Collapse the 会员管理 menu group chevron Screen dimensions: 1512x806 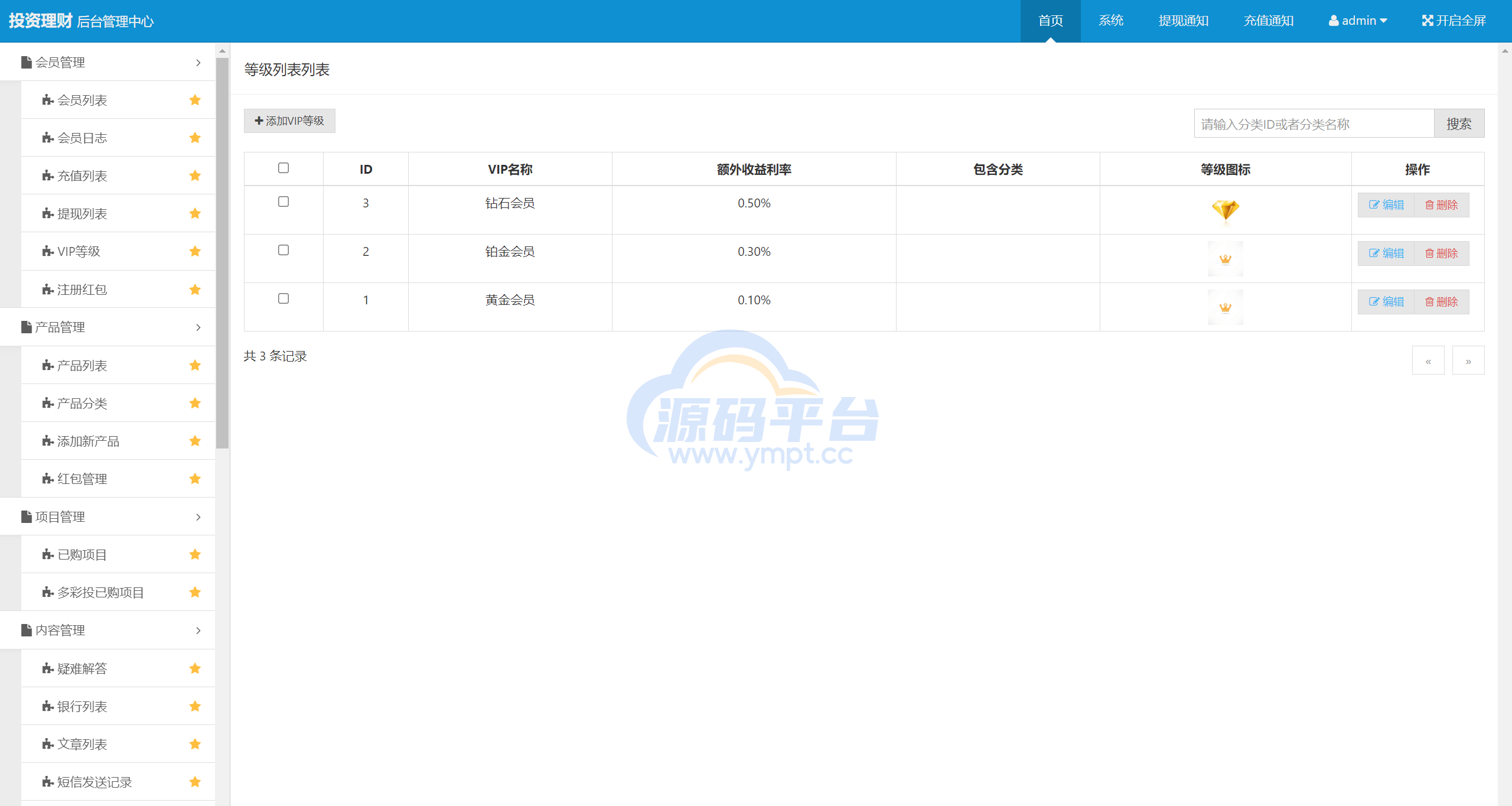pyautogui.click(x=198, y=62)
